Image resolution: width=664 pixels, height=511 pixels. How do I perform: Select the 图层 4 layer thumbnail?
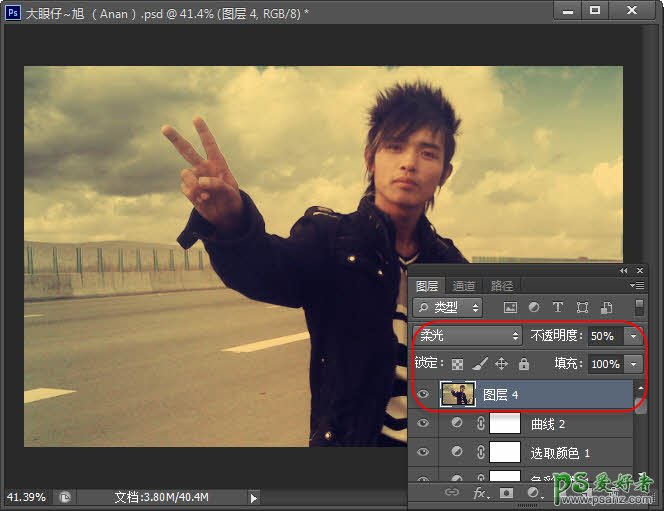[457, 395]
